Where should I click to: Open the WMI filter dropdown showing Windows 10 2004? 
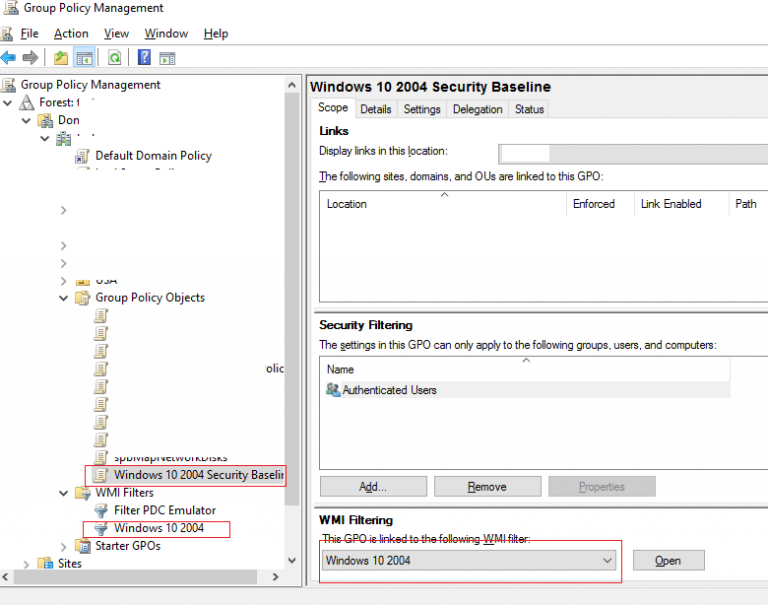coord(469,560)
